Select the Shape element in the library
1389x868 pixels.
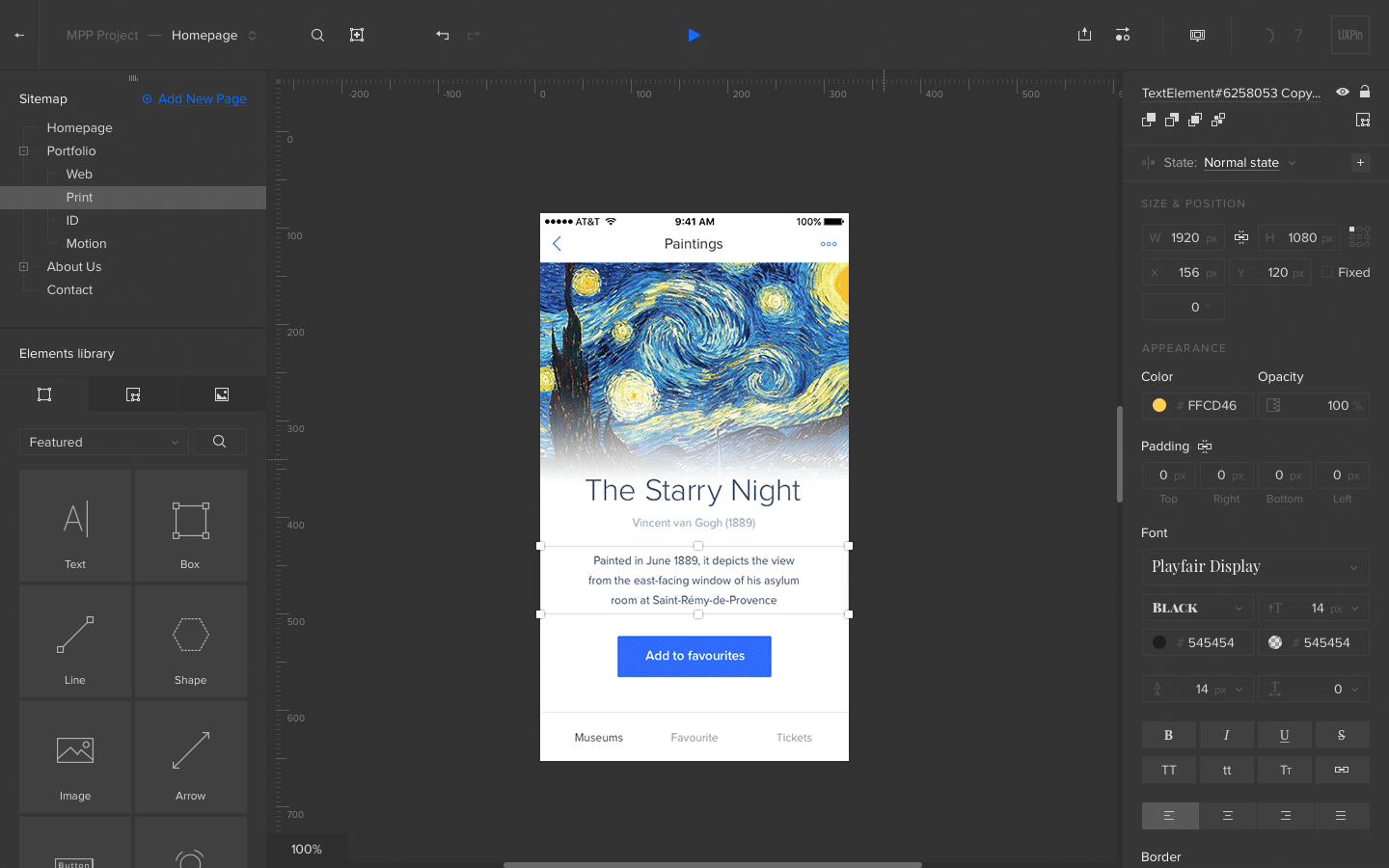(190, 641)
